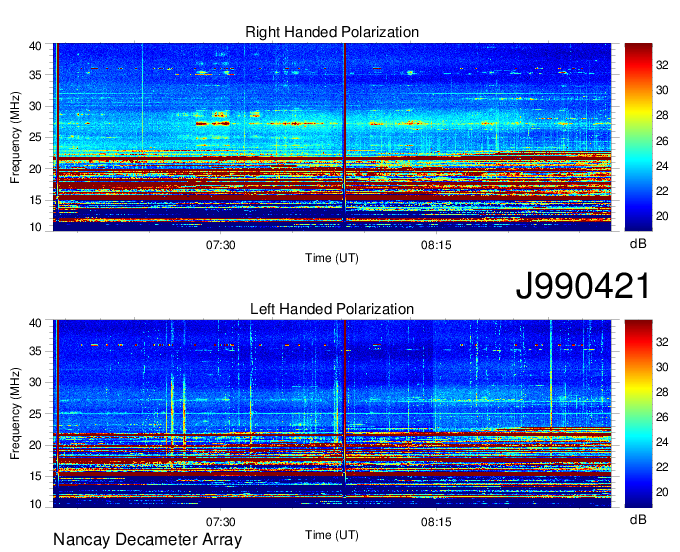Click the Left Handed Polarization title
Viewport: 680px width, 552px height.
[332, 309]
